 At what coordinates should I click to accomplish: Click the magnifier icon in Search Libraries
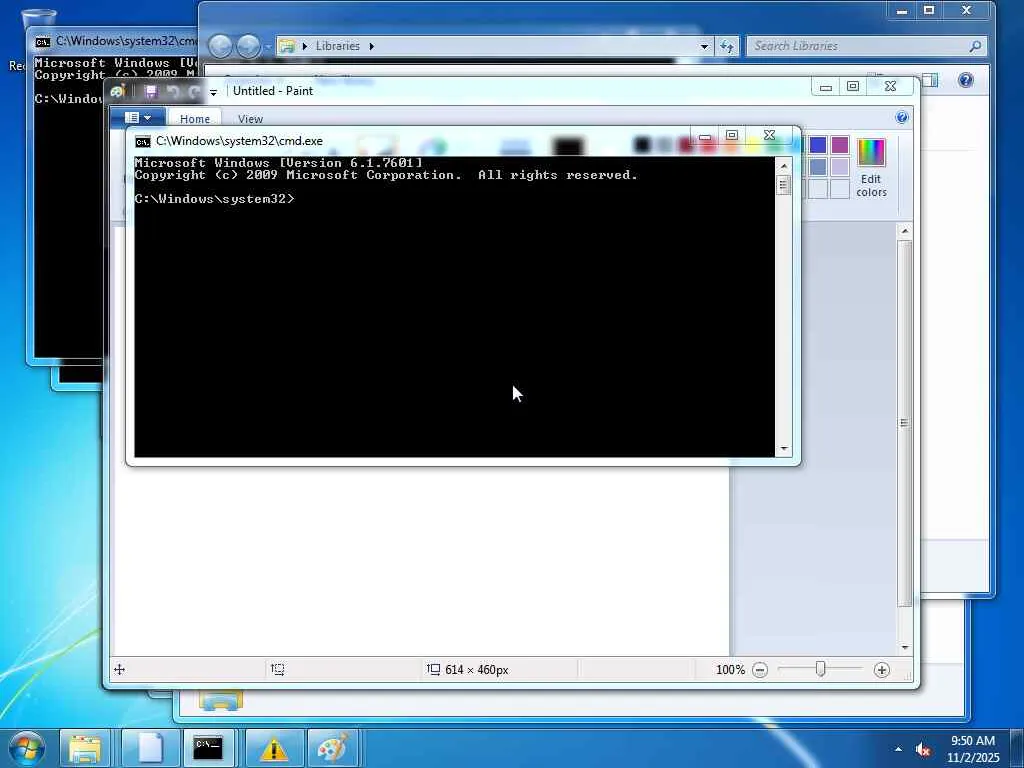pos(975,46)
